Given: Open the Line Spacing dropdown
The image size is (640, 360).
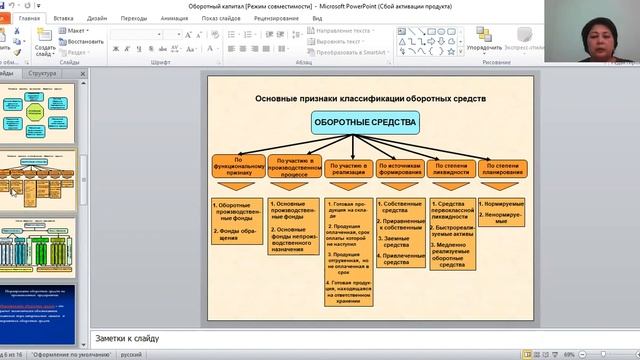Looking at the screenshot, I should [298, 35].
